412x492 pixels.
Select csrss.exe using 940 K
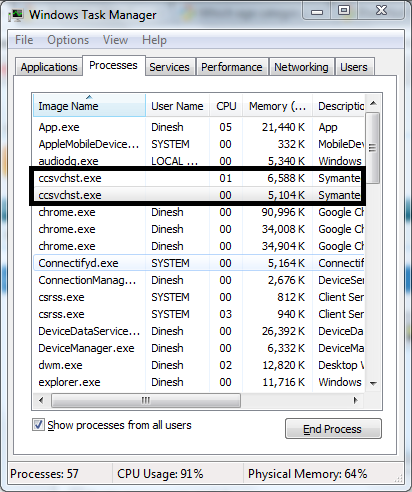[x=199, y=314]
